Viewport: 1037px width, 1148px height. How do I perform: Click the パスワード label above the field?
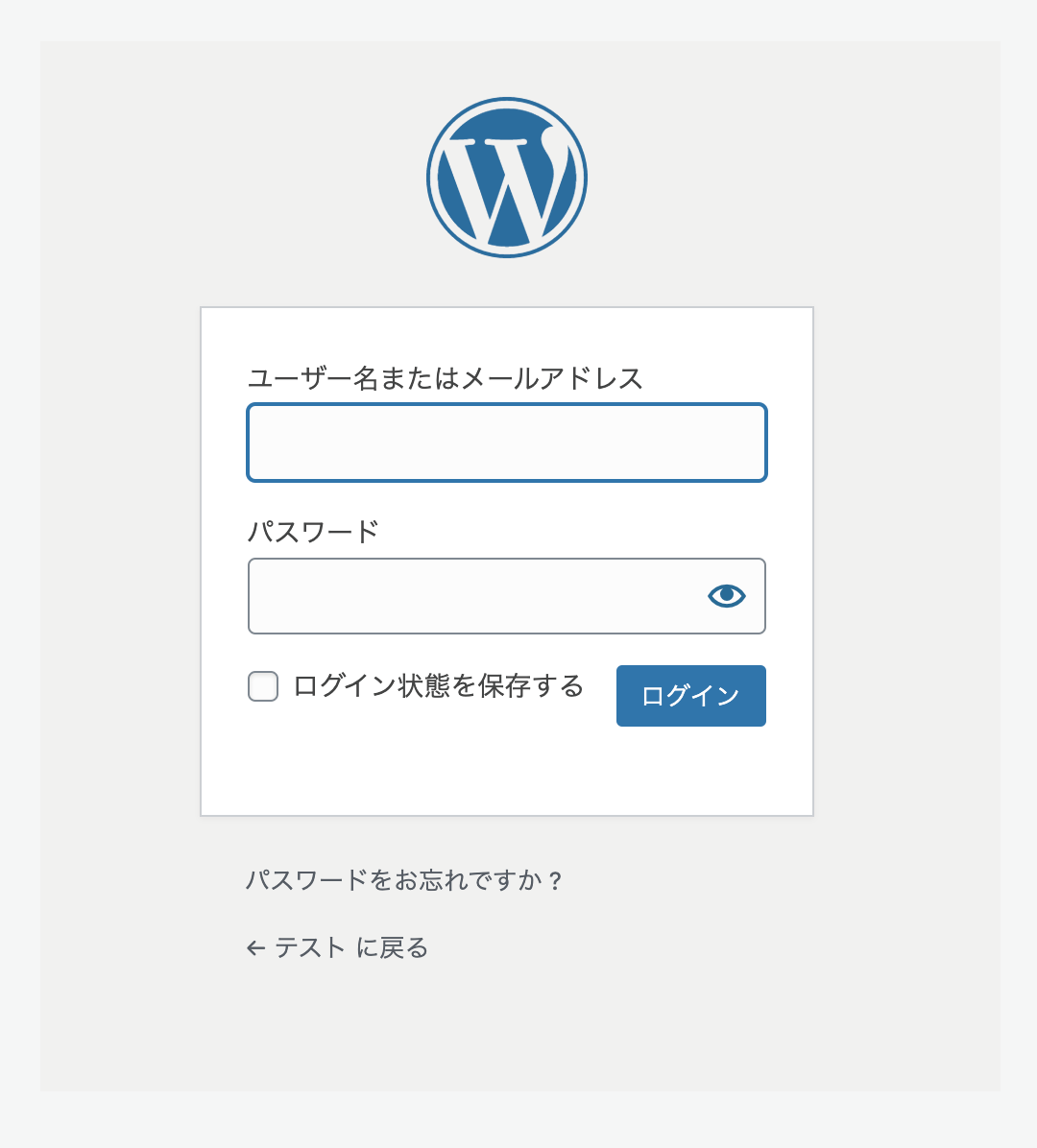tap(314, 532)
